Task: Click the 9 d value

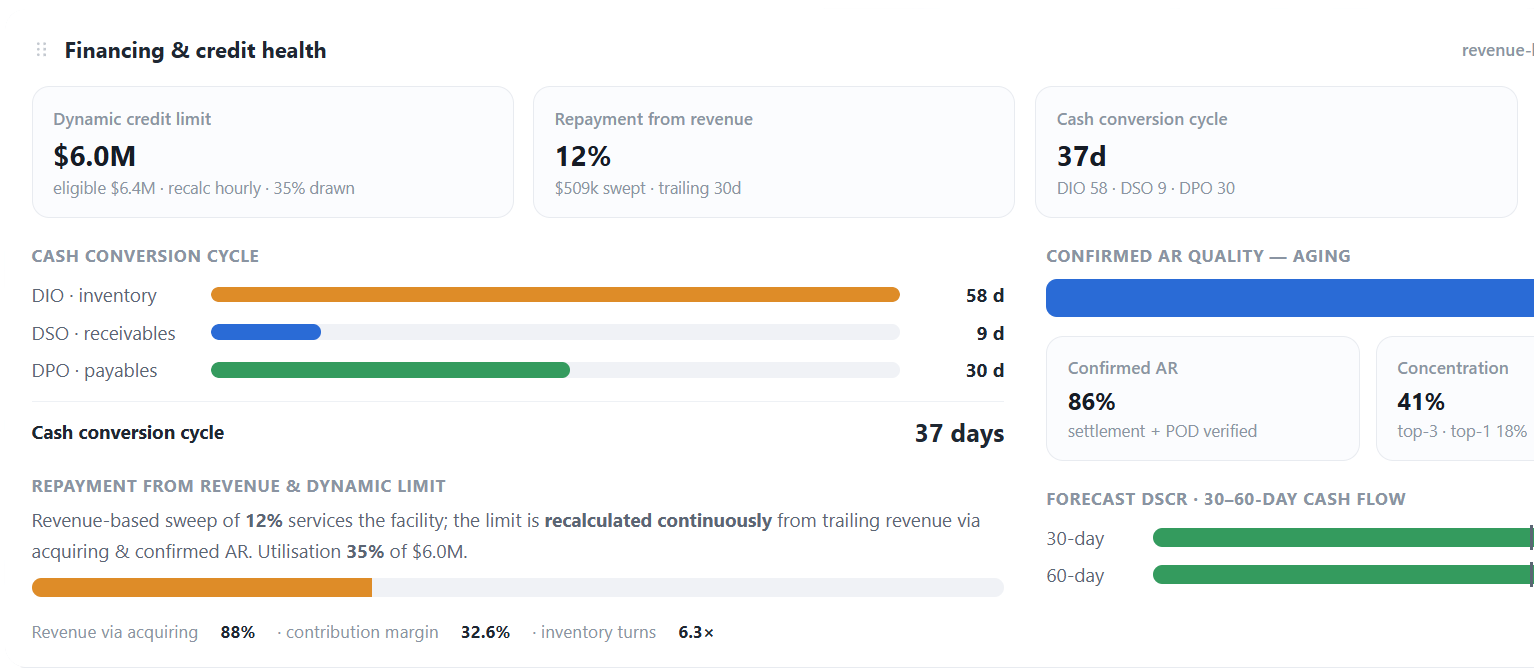Action: [x=990, y=333]
